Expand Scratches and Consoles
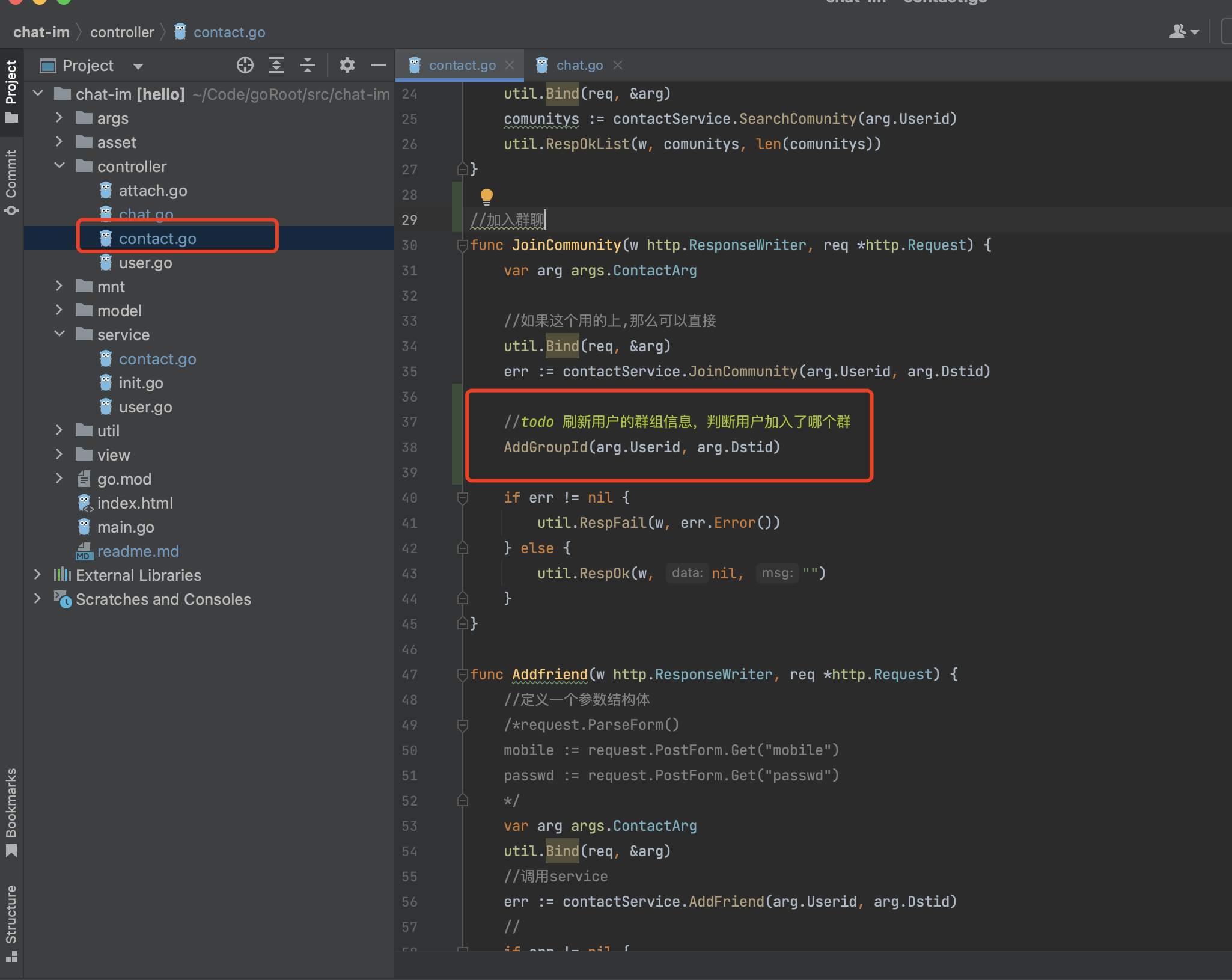 [37, 599]
